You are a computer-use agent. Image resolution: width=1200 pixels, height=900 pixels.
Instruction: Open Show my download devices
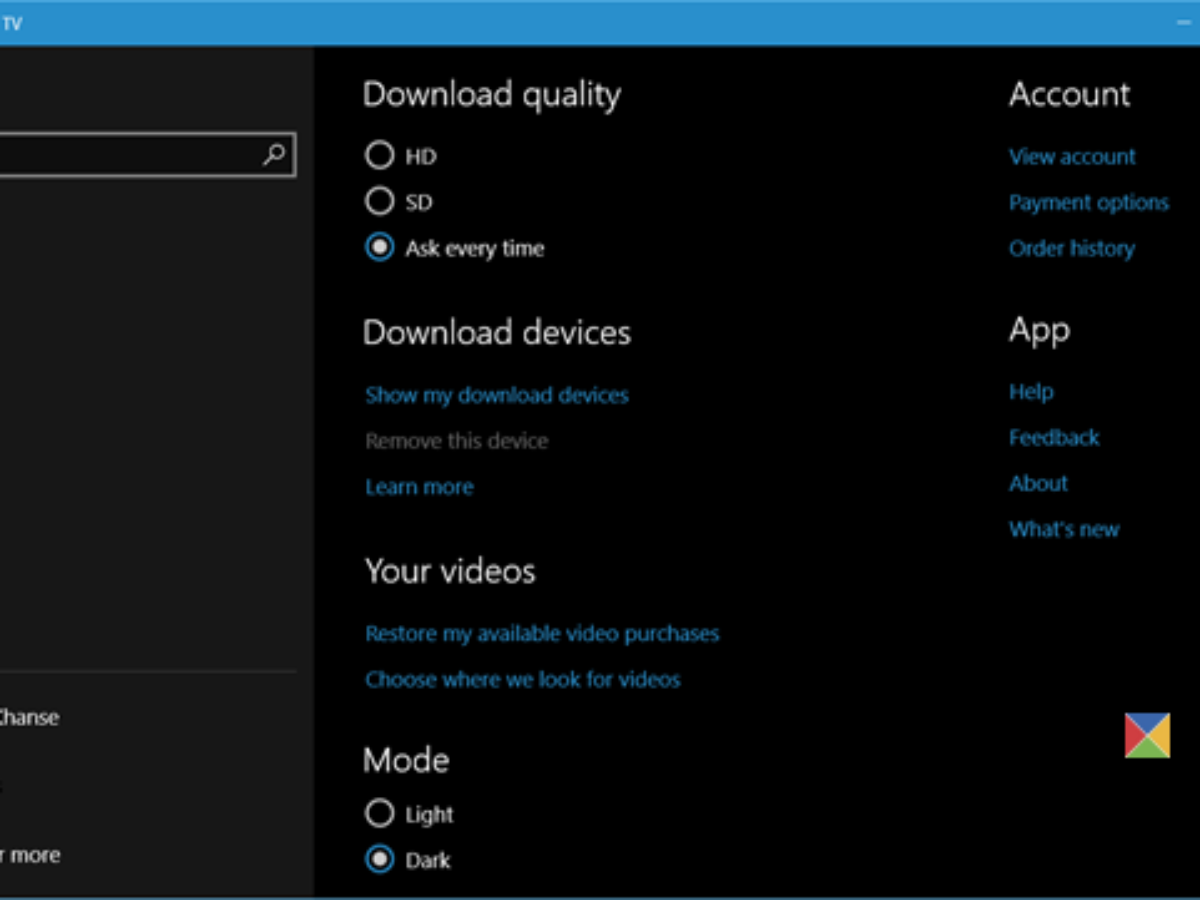coord(497,395)
